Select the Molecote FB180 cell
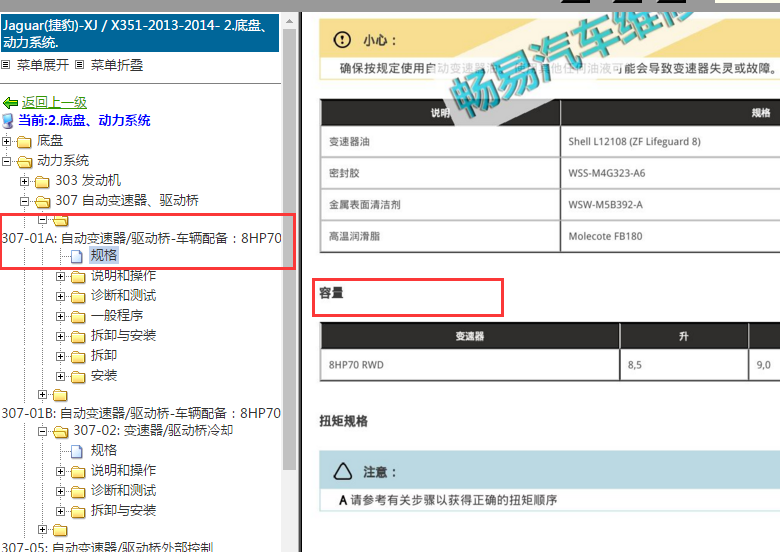 click(671, 236)
